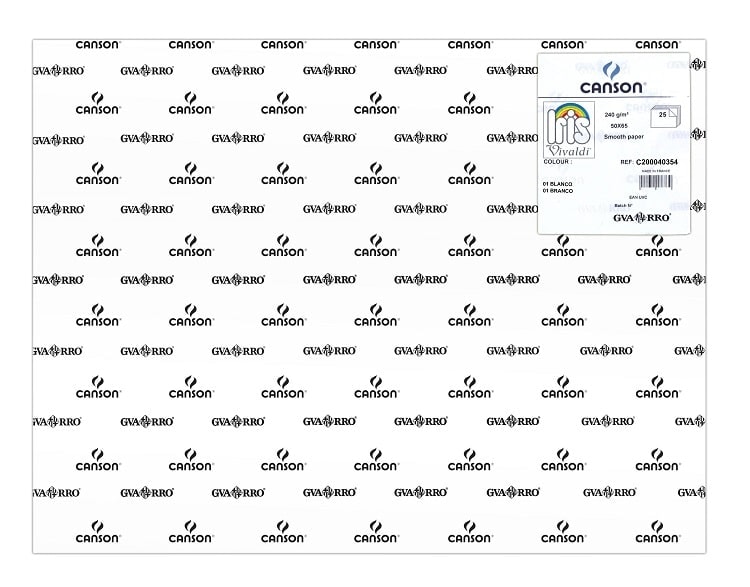The height and width of the screenshot is (587, 750).
Task: Click the 'EAN UPC' text below the barcode
Action: coord(638,197)
